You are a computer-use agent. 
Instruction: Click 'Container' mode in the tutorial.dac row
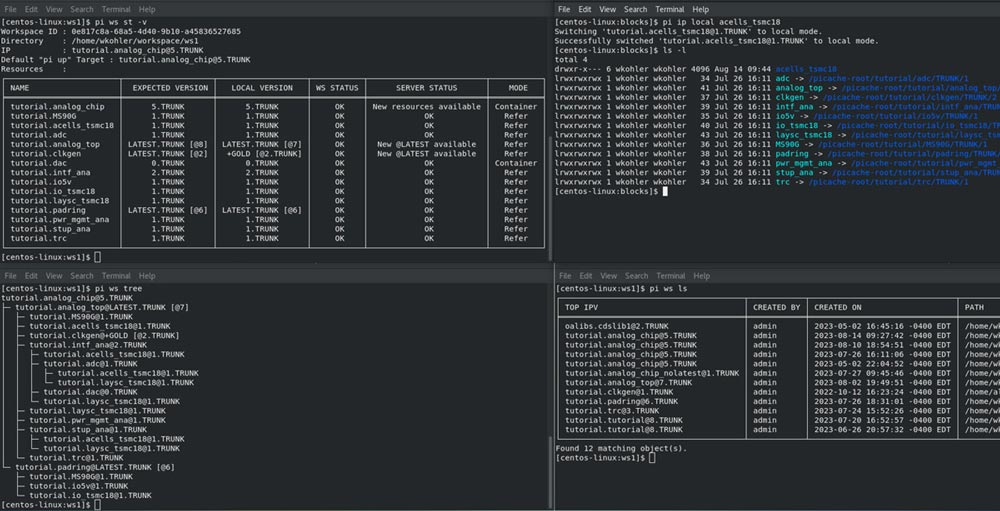coord(516,163)
